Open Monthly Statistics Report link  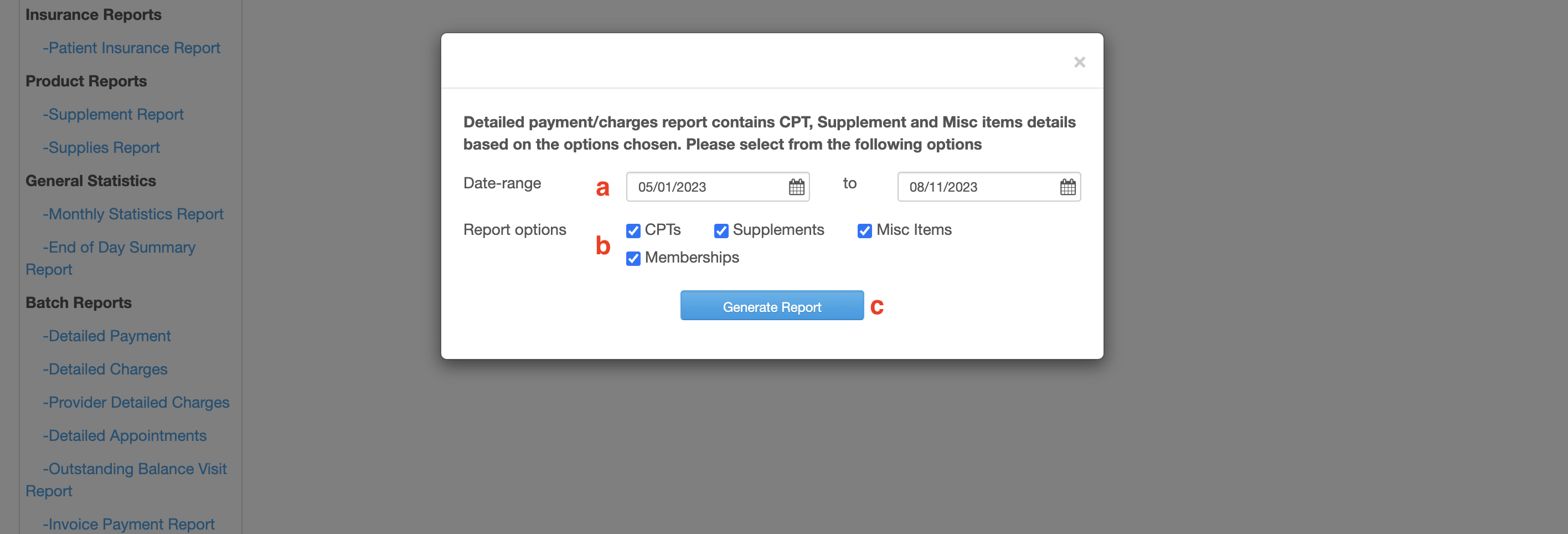[x=133, y=214]
